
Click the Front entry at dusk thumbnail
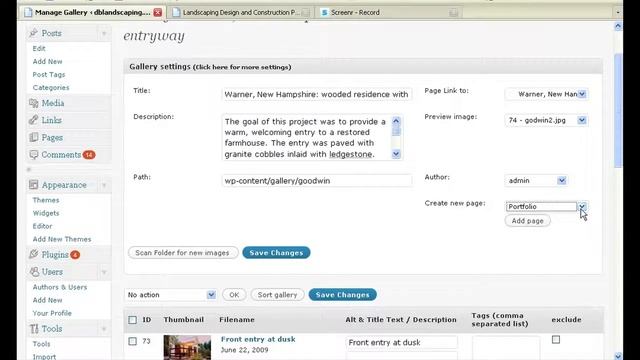pyautogui.click(x=187, y=347)
